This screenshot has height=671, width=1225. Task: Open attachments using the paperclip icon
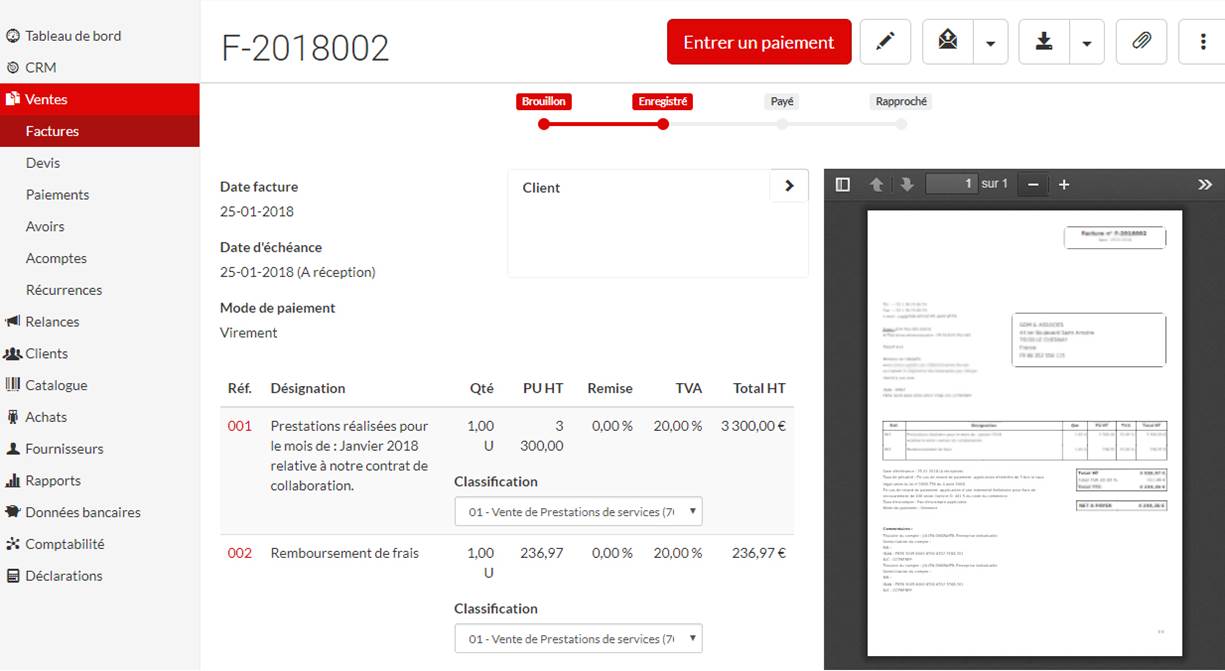coord(1141,41)
